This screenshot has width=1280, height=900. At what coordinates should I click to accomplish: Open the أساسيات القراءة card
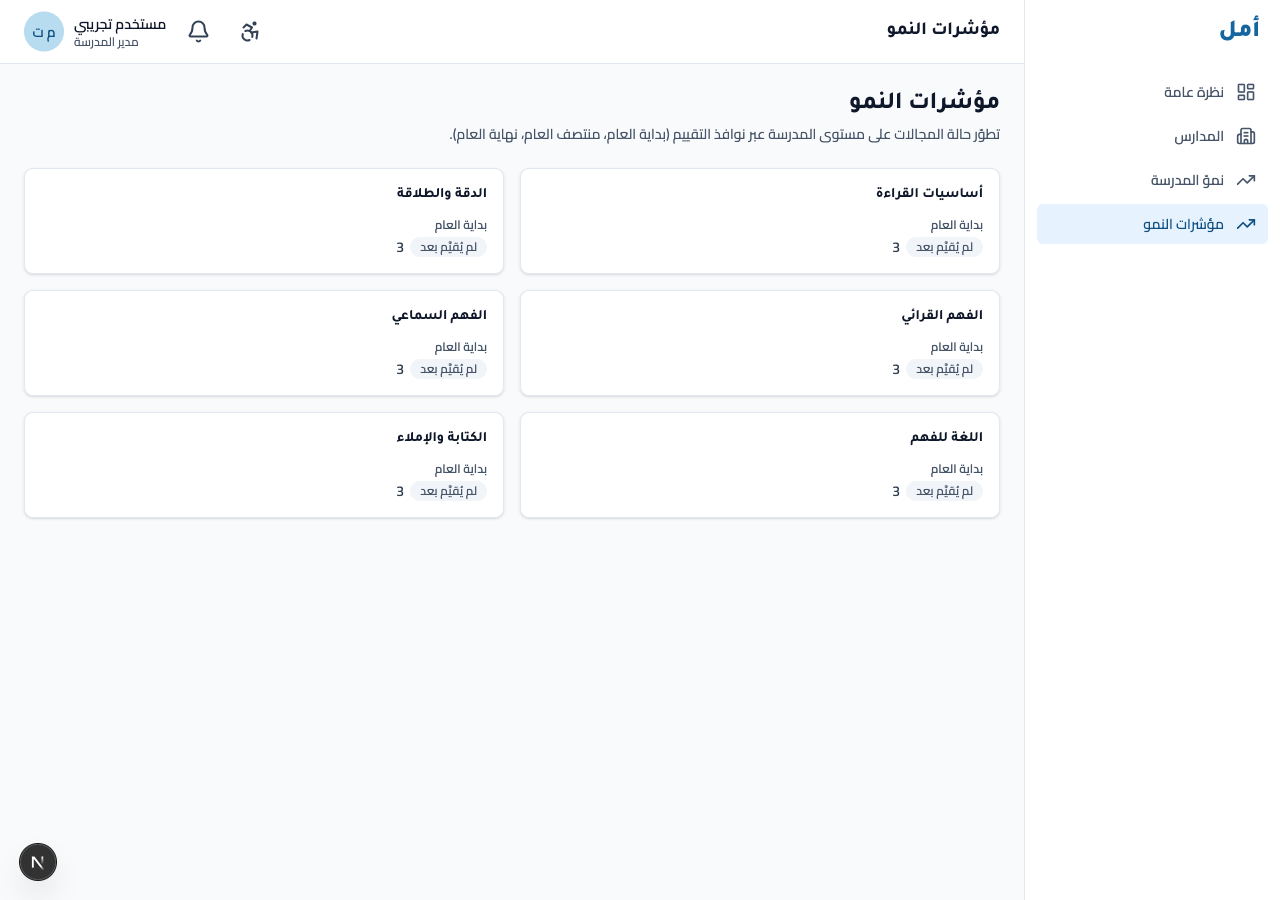click(760, 221)
